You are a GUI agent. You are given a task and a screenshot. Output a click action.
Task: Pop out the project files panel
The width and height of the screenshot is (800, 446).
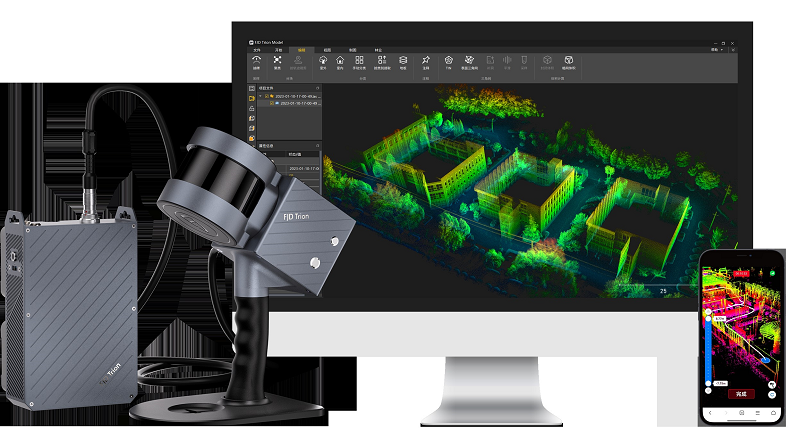[x=317, y=88]
